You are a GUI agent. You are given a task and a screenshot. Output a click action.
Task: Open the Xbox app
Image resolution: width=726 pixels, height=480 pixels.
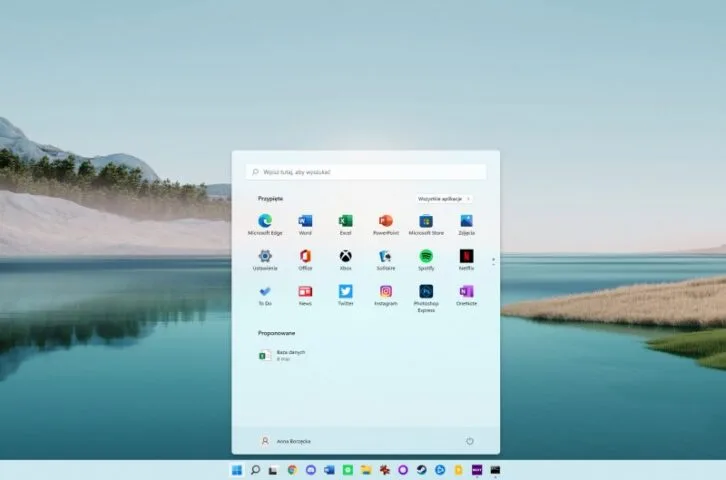(345, 260)
